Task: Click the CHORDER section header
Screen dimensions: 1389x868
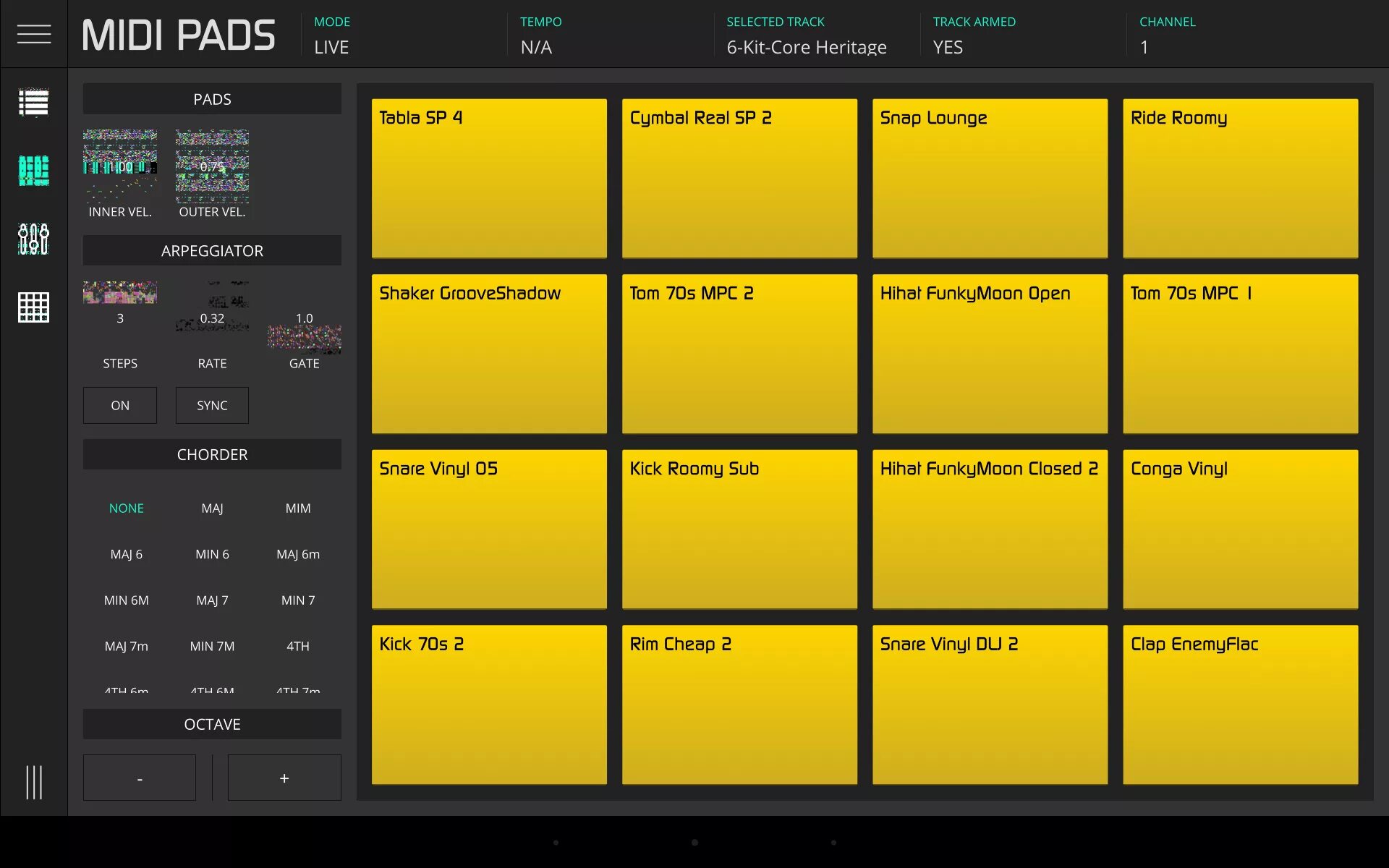Action: (212, 454)
